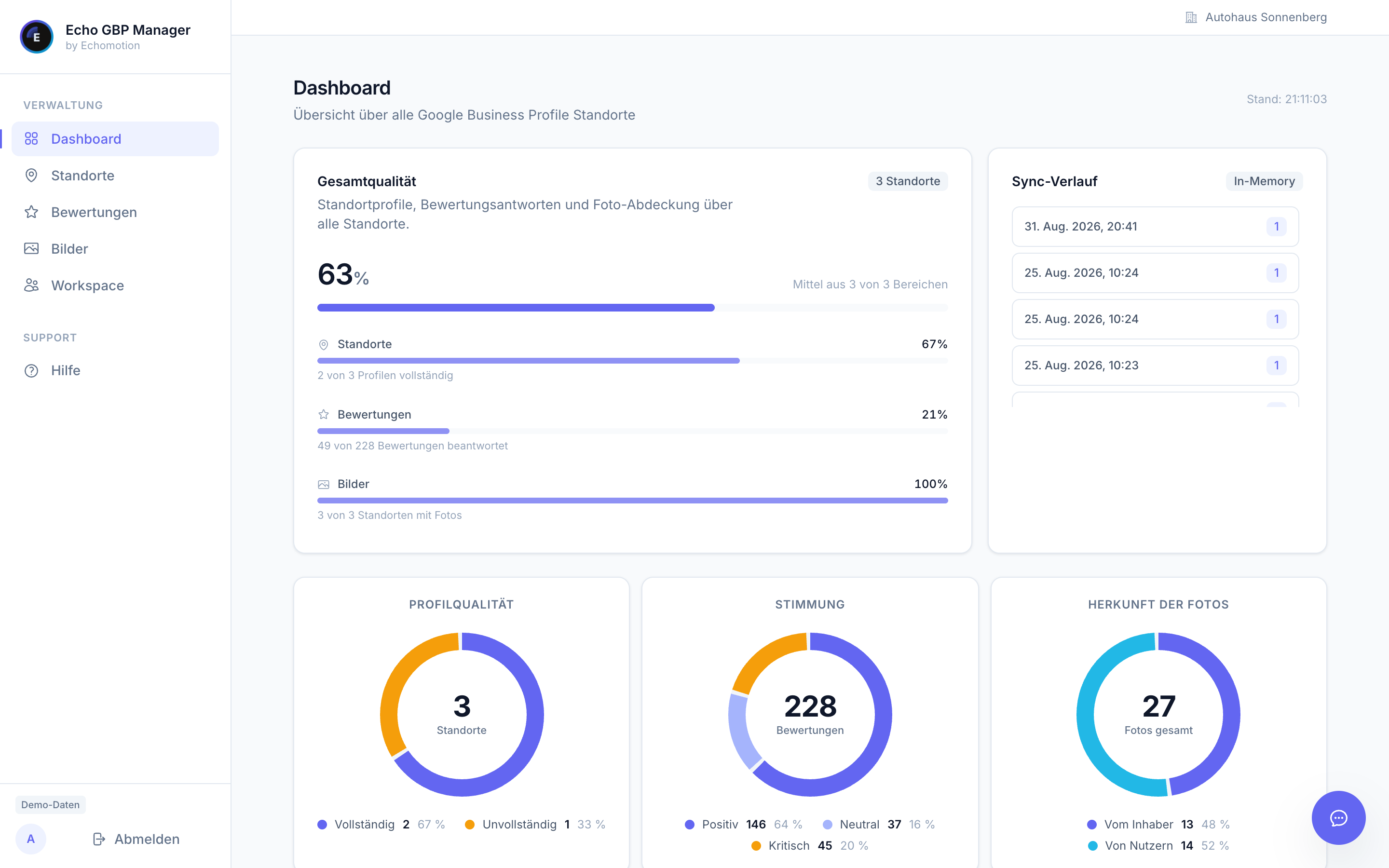1389x868 pixels.
Task: Click the Herkunft der Fotos donut chart
Action: coord(1158,714)
